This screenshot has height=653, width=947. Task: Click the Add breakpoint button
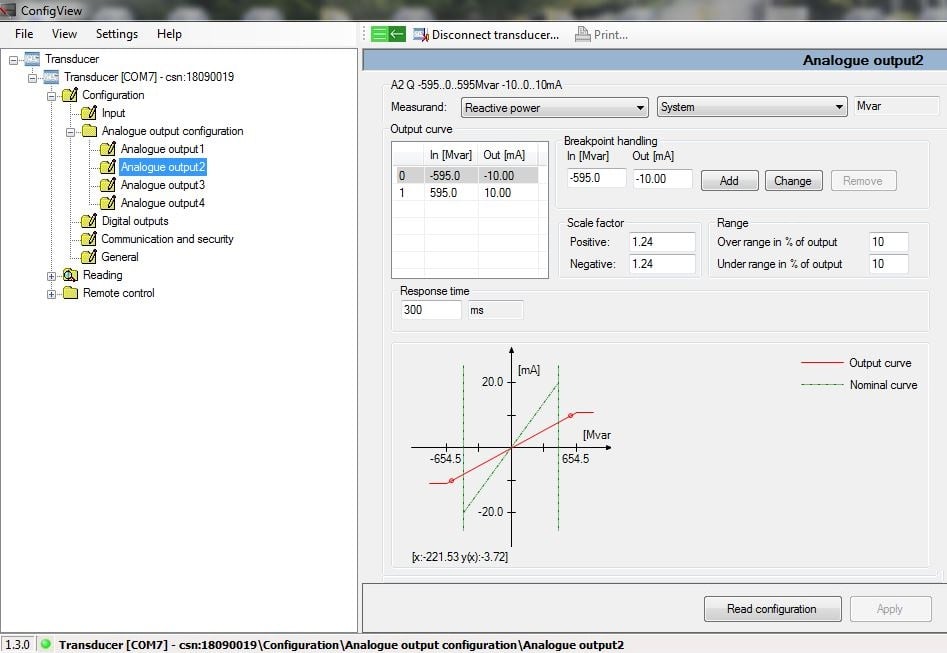(x=729, y=180)
